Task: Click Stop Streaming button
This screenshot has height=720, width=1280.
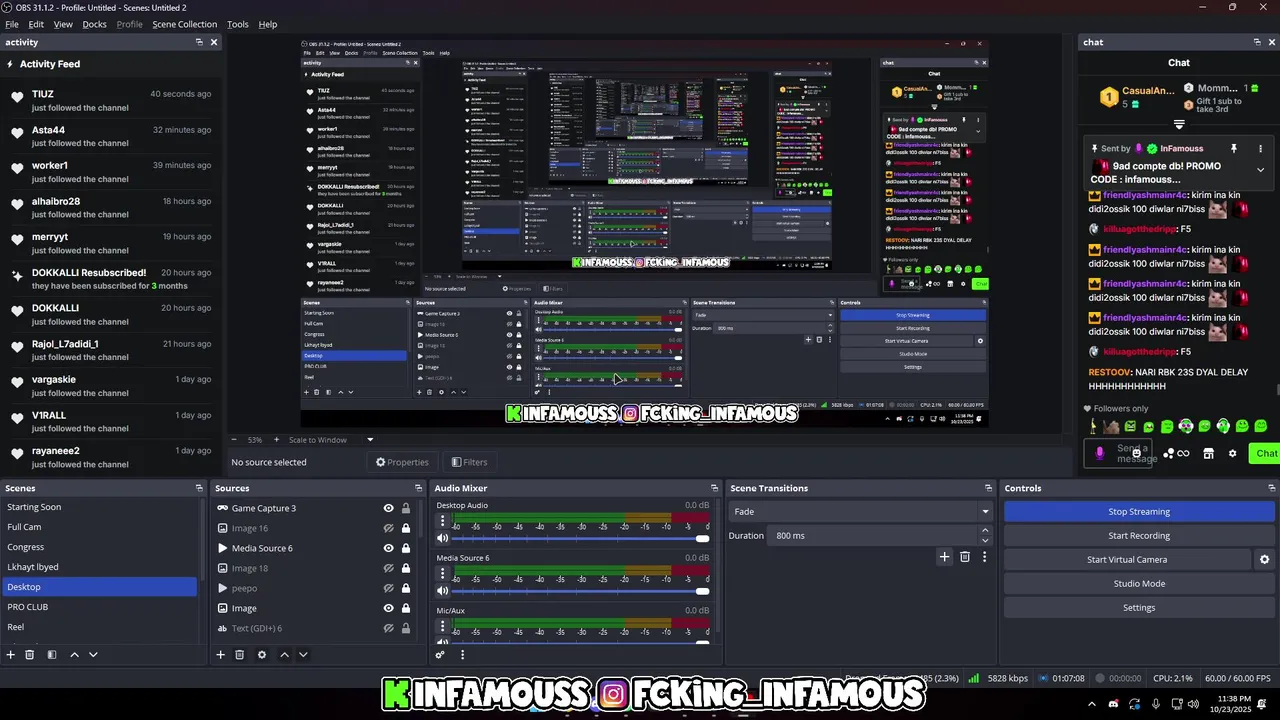Action: (x=1139, y=512)
